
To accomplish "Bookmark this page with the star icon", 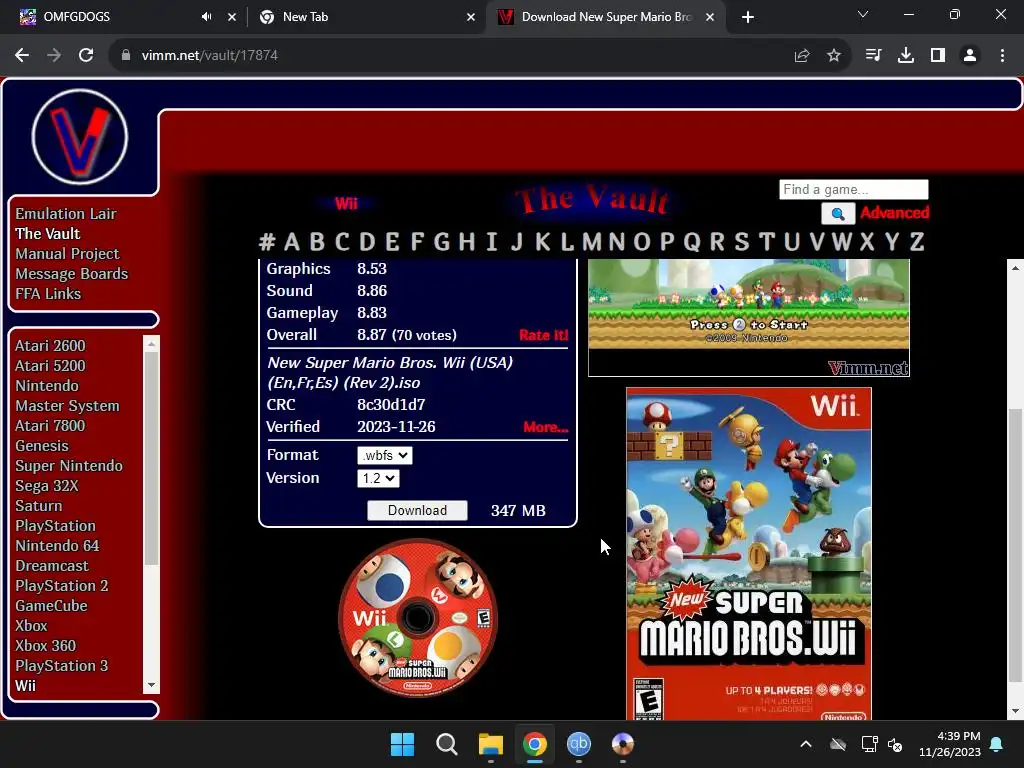I will coord(834,56).
